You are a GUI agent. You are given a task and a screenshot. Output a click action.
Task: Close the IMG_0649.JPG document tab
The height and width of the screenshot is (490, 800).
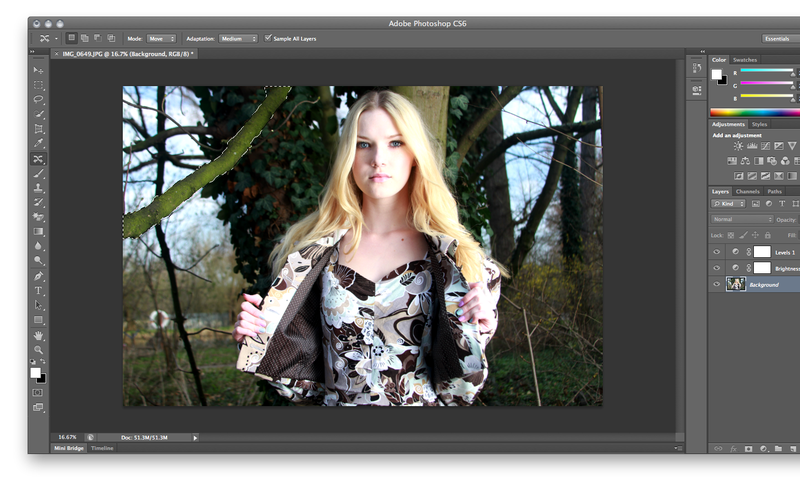(56, 54)
